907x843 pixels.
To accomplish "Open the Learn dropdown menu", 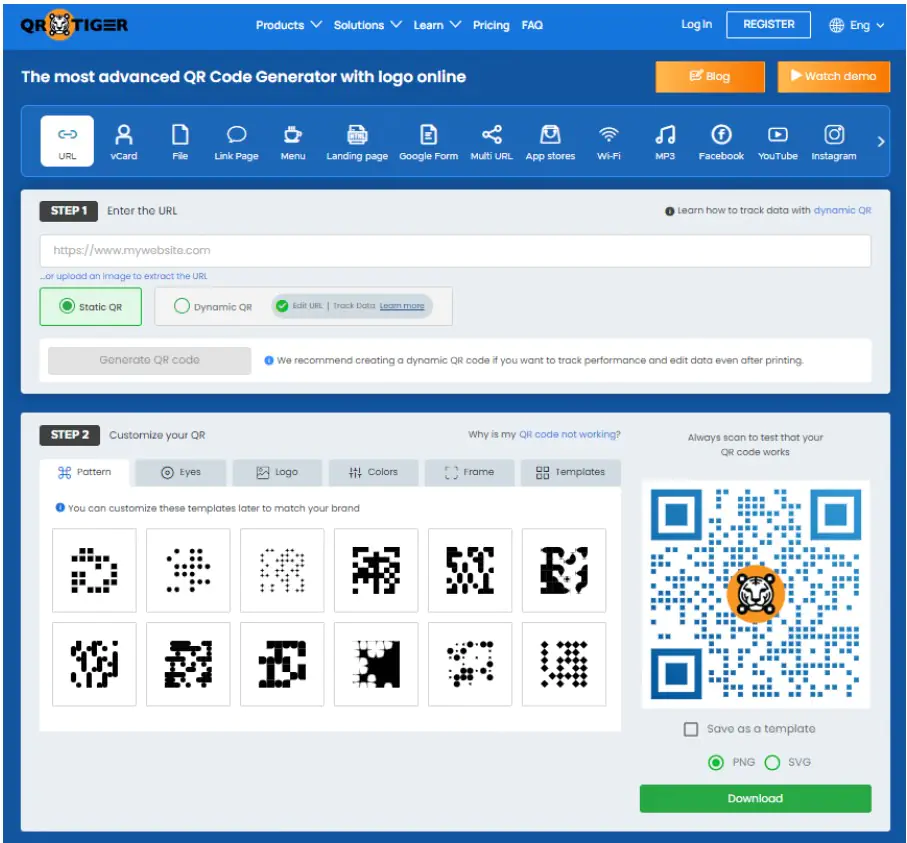I will 437,25.
